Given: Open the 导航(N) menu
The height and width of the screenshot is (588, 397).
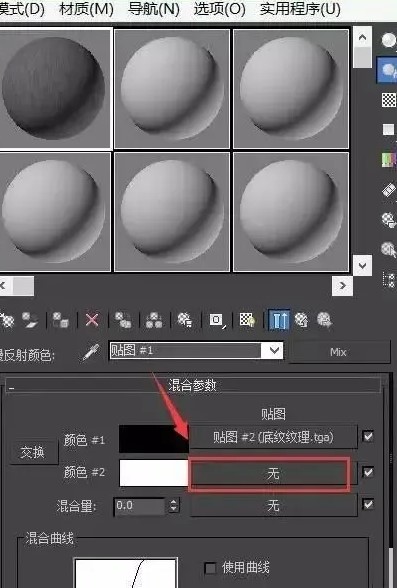Looking at the screenshot, I should 154,9.
